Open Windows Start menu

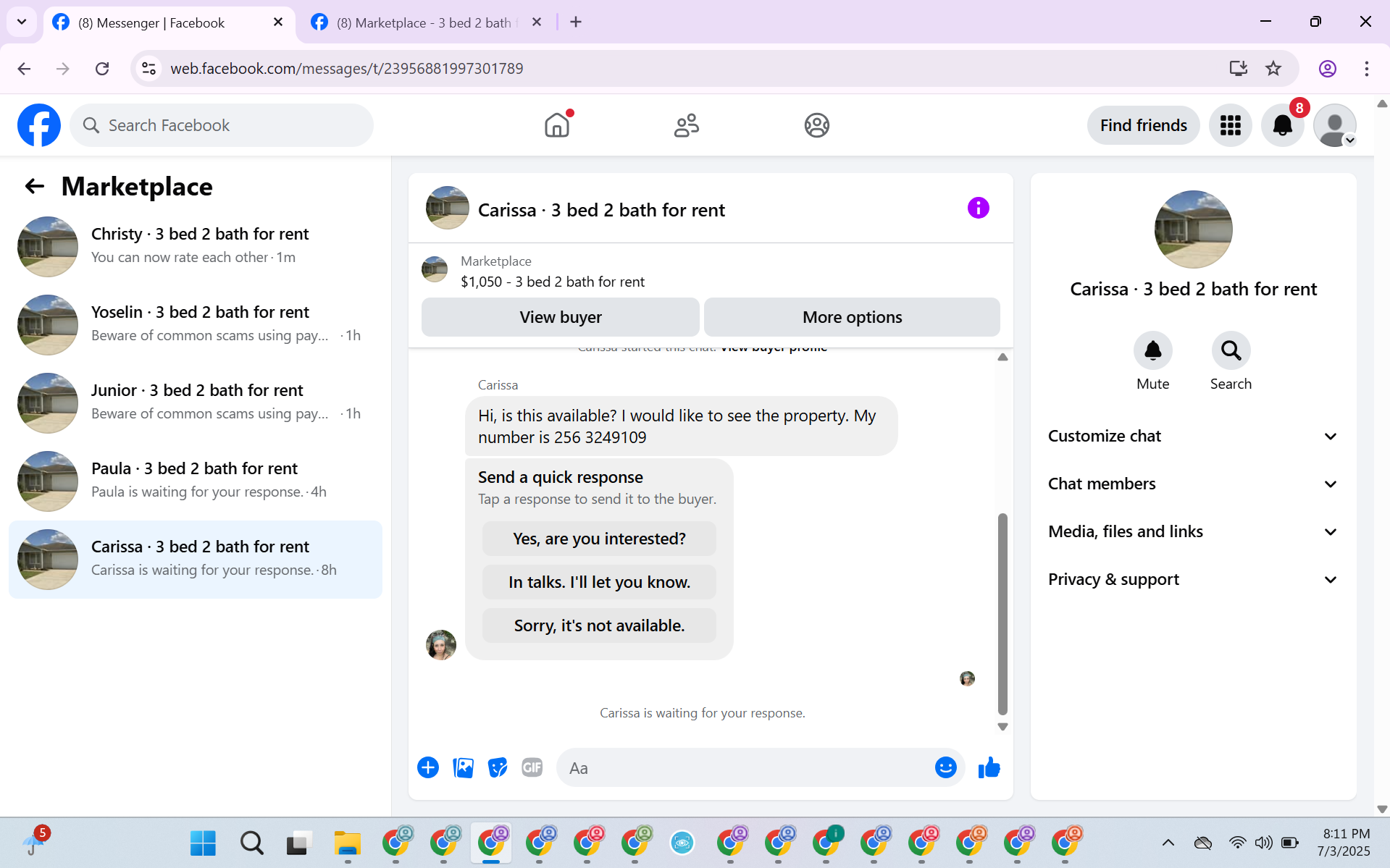(203, 843)
